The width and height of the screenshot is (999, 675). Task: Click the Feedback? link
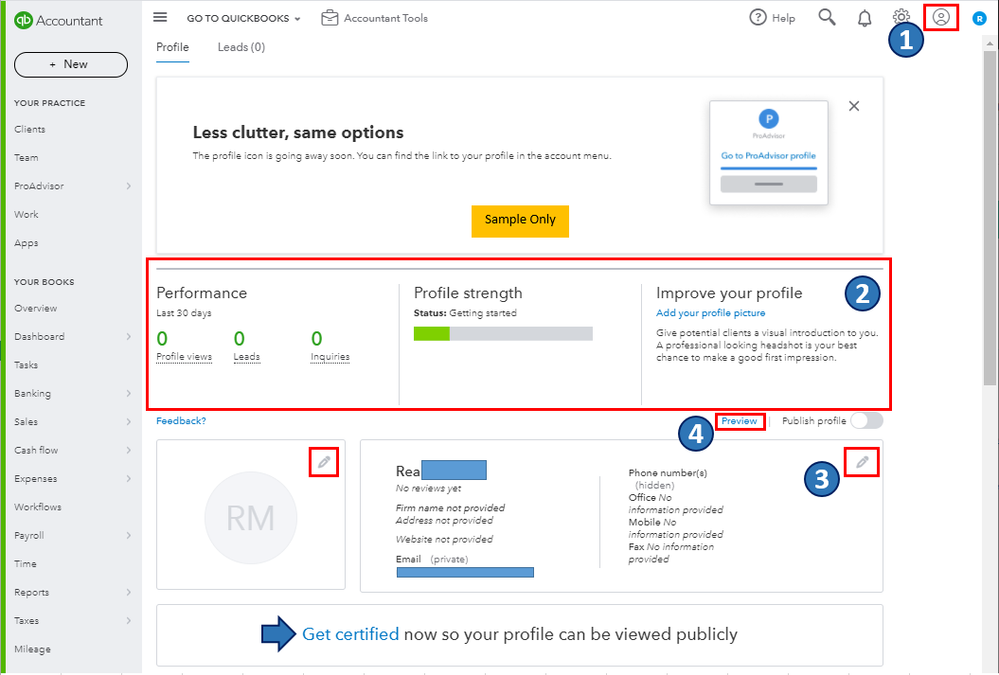click(181, 421)
